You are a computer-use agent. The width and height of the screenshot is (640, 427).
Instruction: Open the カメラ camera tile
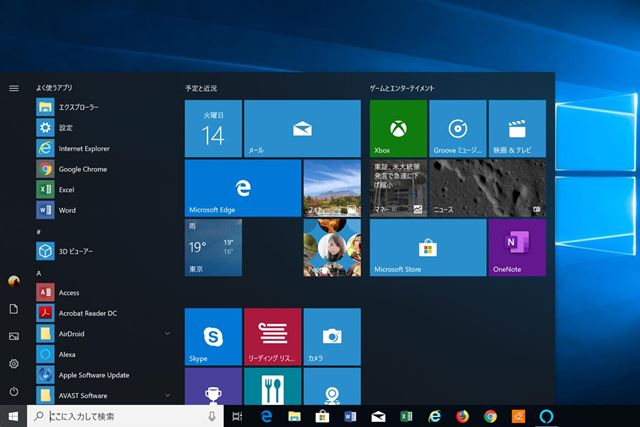pyautogui.click(x=332, y=337)
